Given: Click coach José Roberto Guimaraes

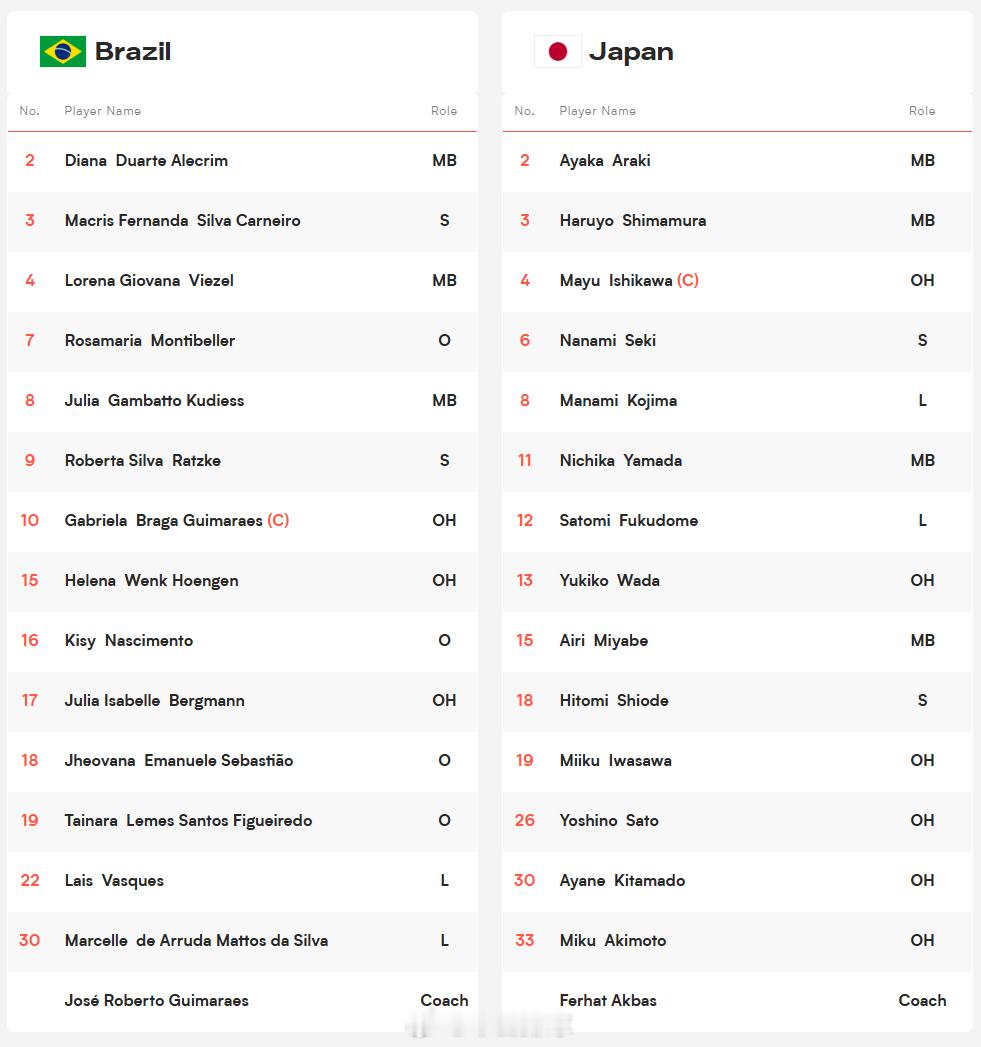Looking at the screenshot, I should click(156, 1000).
